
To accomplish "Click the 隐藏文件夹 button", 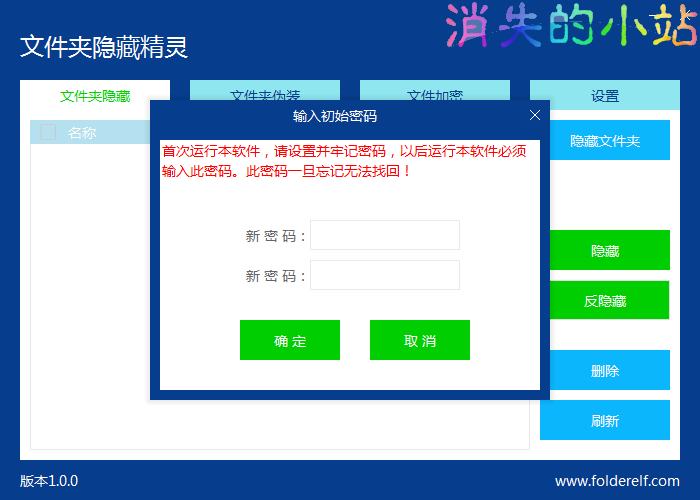I will tap(610, 140).
